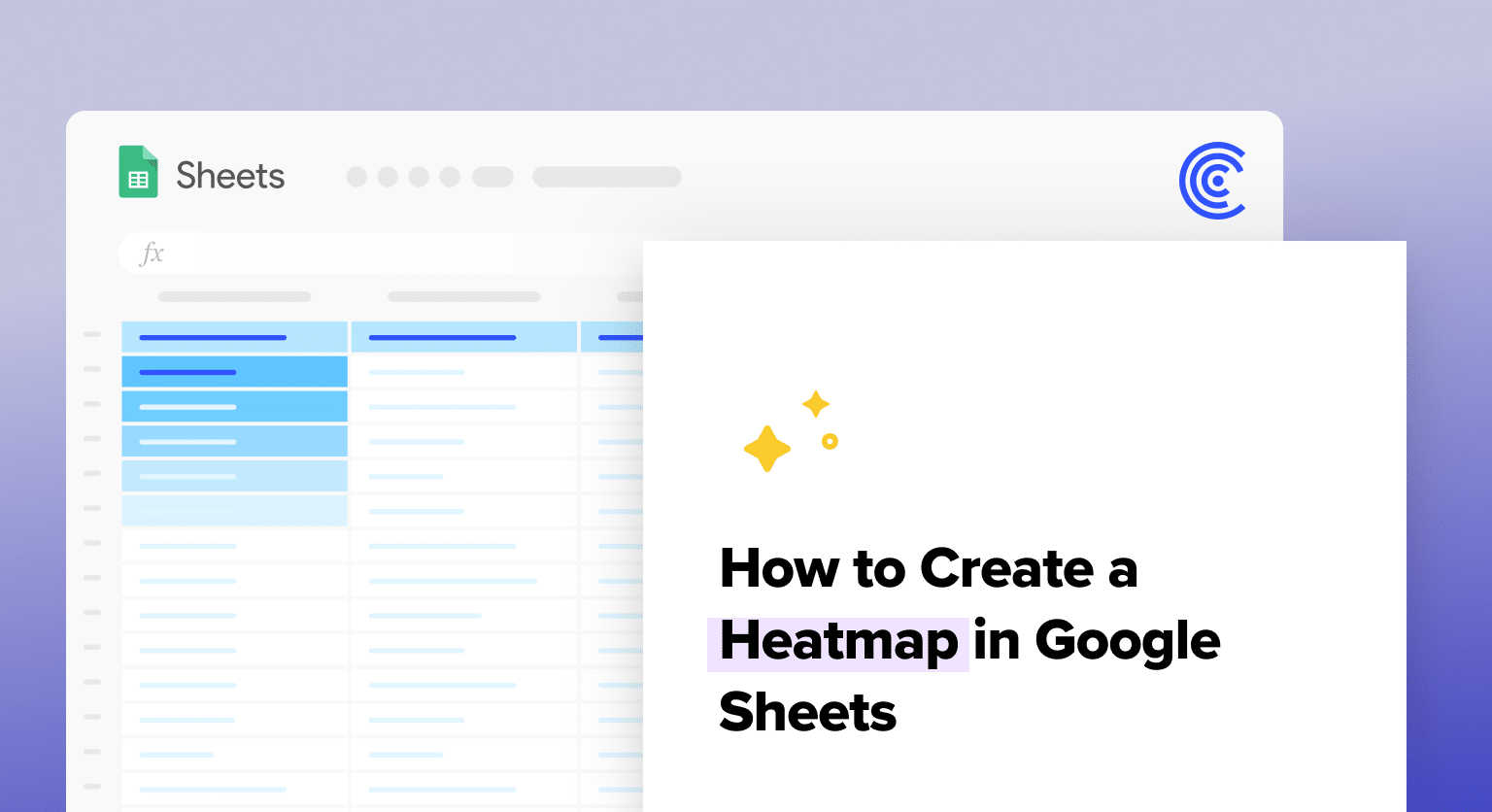Screen dimensions: 1492x812
Task: Click the "Sheets" title text
Action: 230,176
